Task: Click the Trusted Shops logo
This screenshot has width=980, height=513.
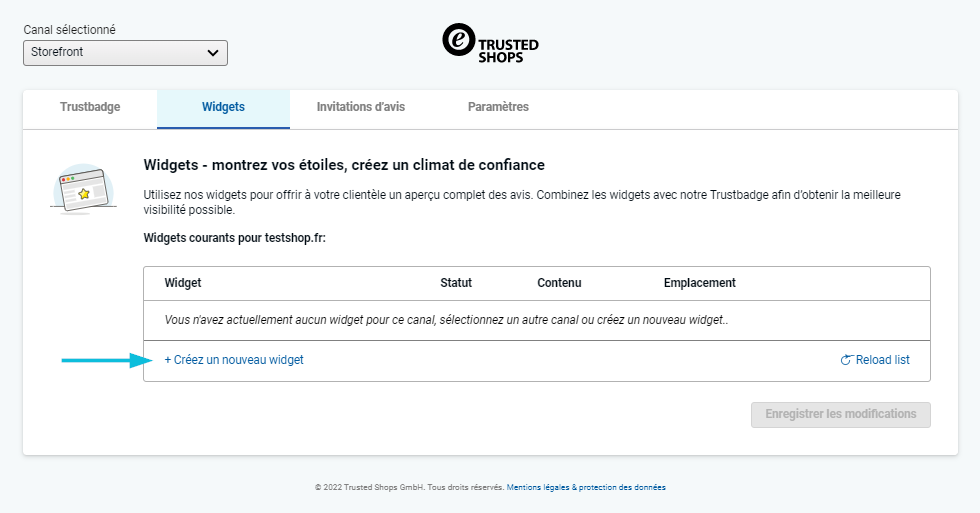Action: coord(490,44)
